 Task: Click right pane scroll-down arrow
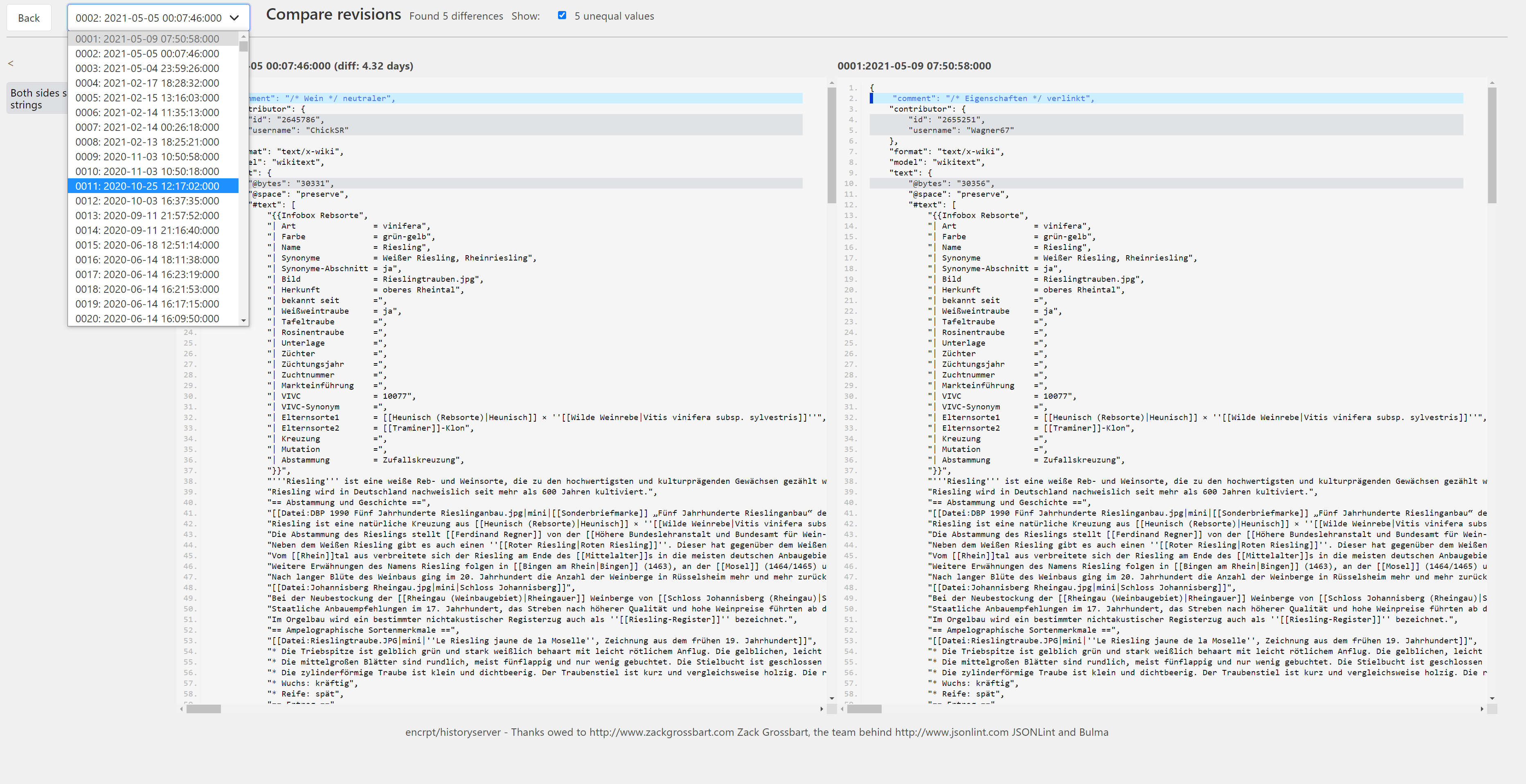point(1492,699)
